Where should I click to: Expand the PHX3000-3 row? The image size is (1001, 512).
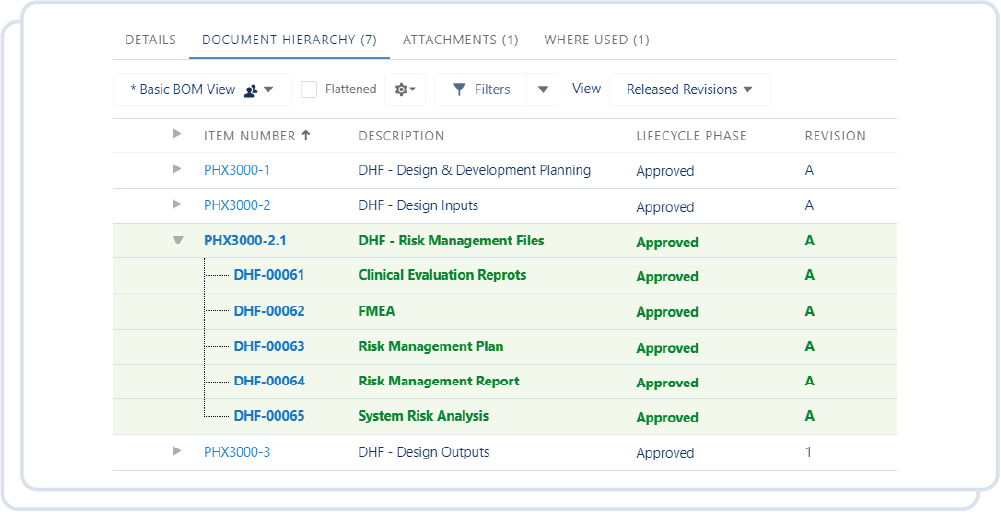[x=177, y=451]
